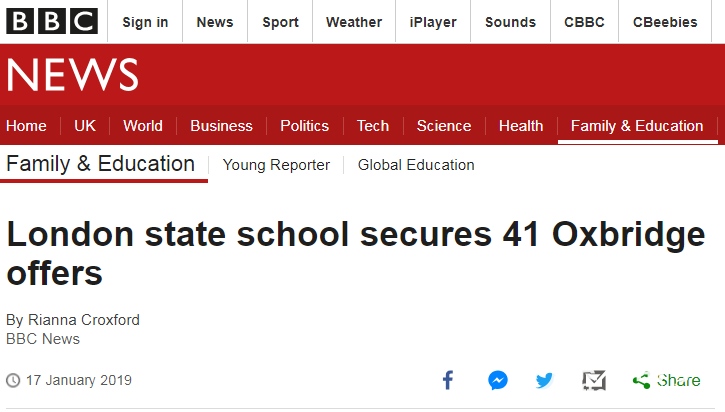Select the World news tab
The height and width of the screenshot is (412, 725).
(143, 126)
